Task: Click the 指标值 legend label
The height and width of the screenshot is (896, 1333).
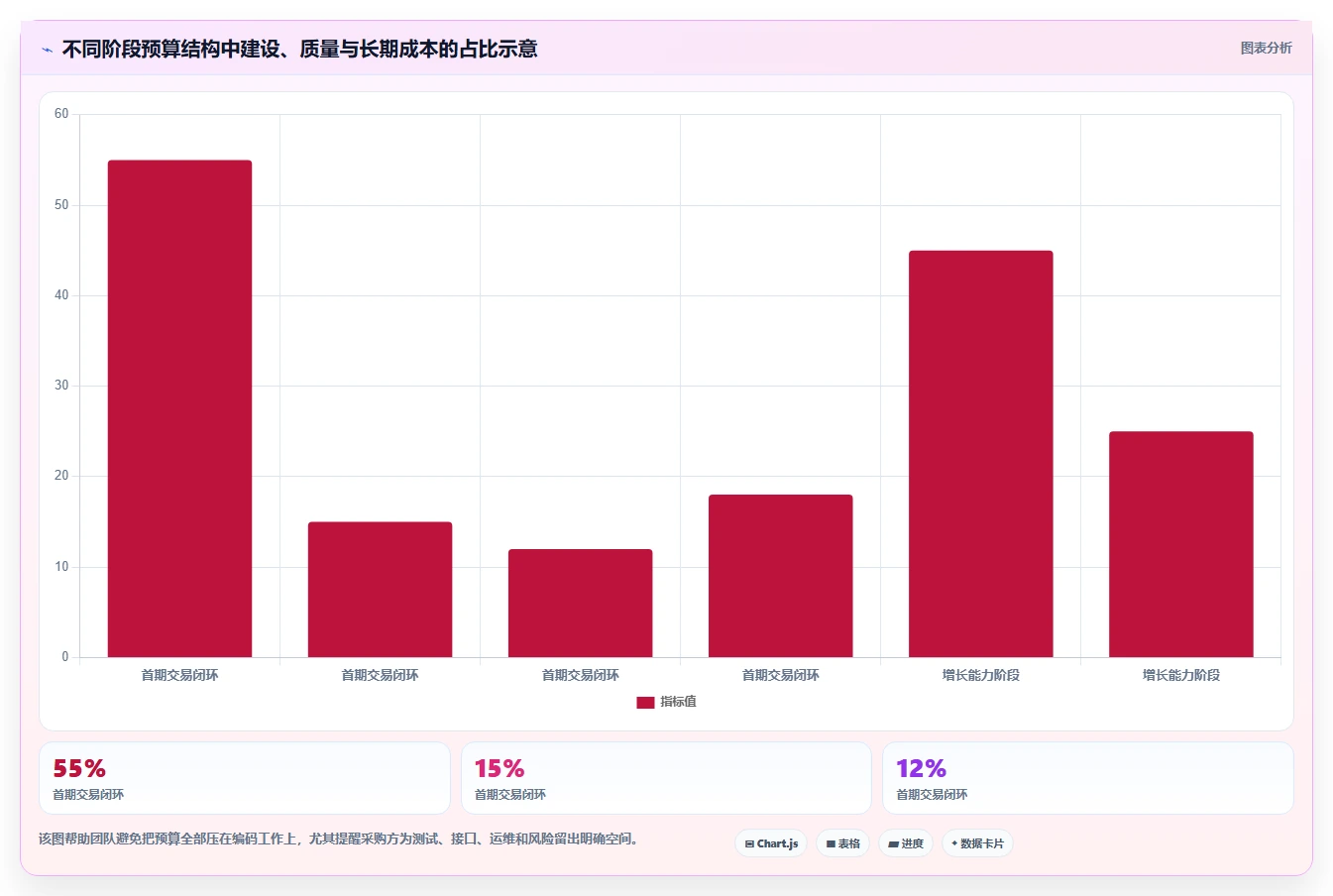Action: (x=679, y=702)
